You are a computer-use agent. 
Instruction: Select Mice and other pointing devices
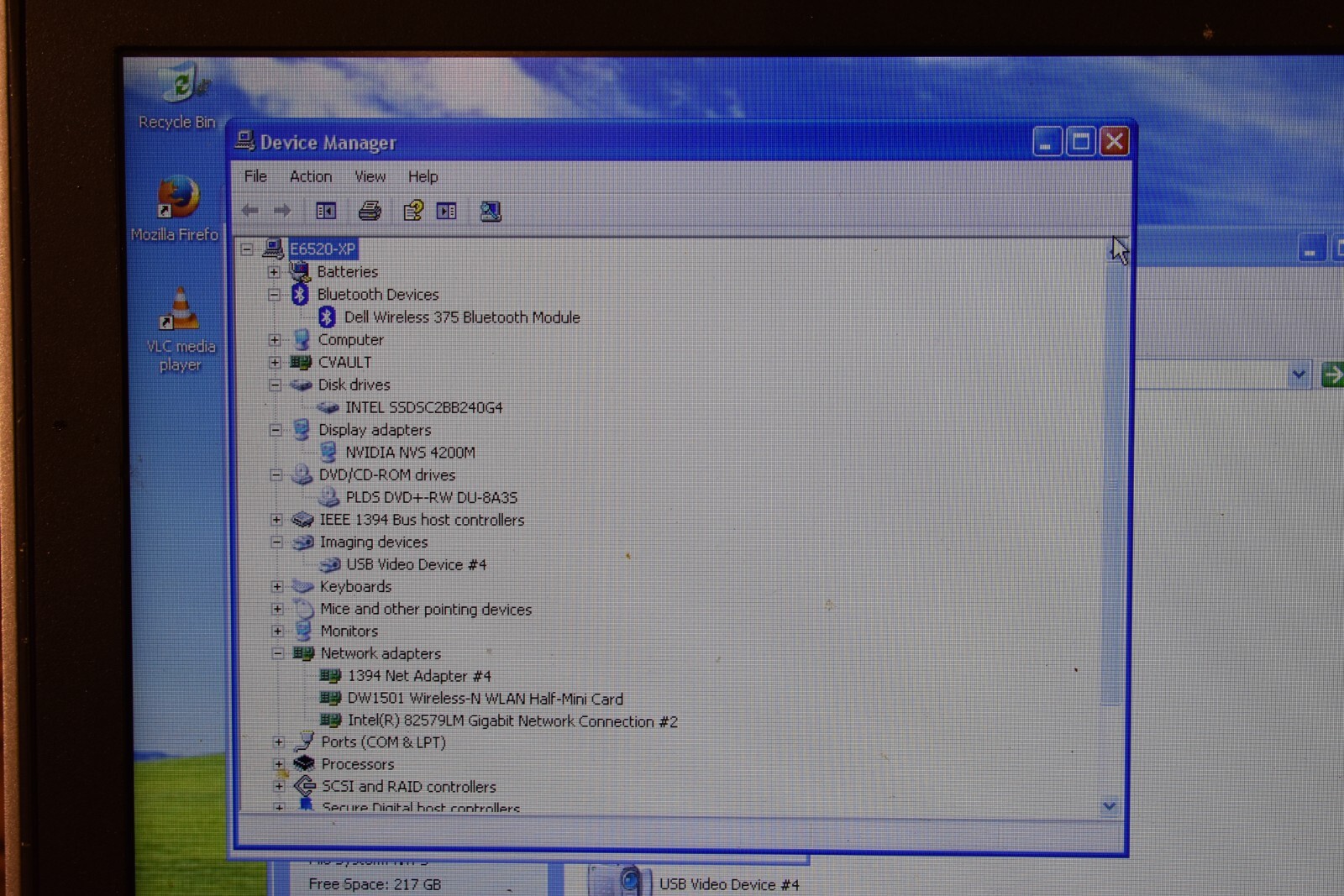425,609
